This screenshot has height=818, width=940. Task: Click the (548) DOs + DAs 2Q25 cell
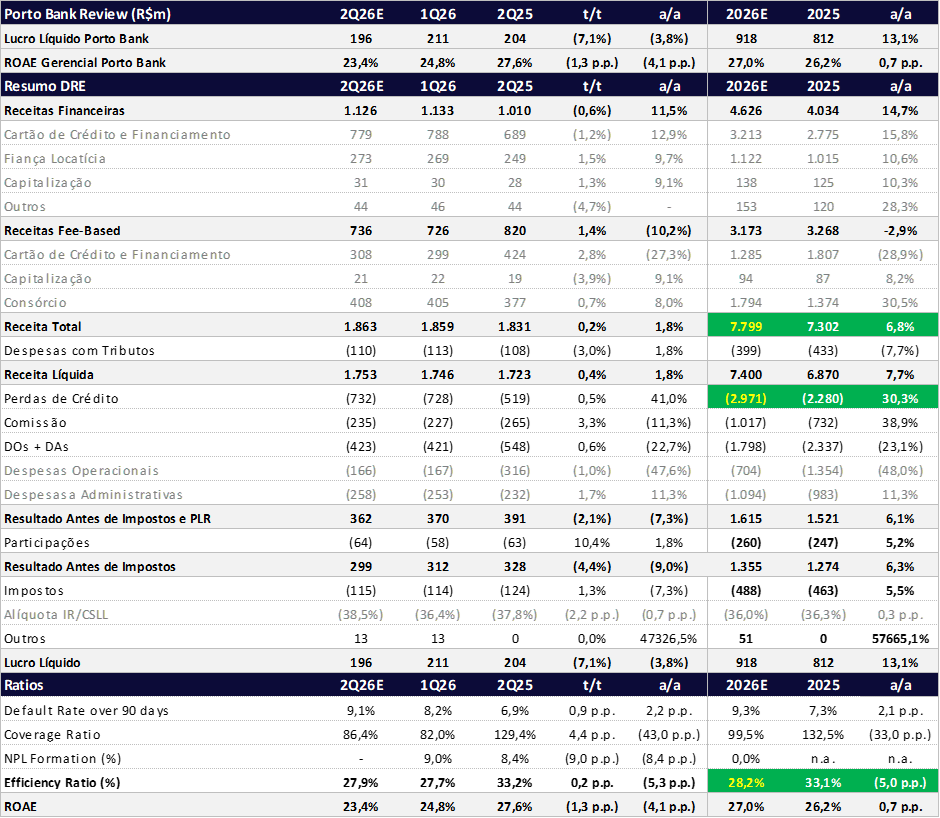[514, 446]
